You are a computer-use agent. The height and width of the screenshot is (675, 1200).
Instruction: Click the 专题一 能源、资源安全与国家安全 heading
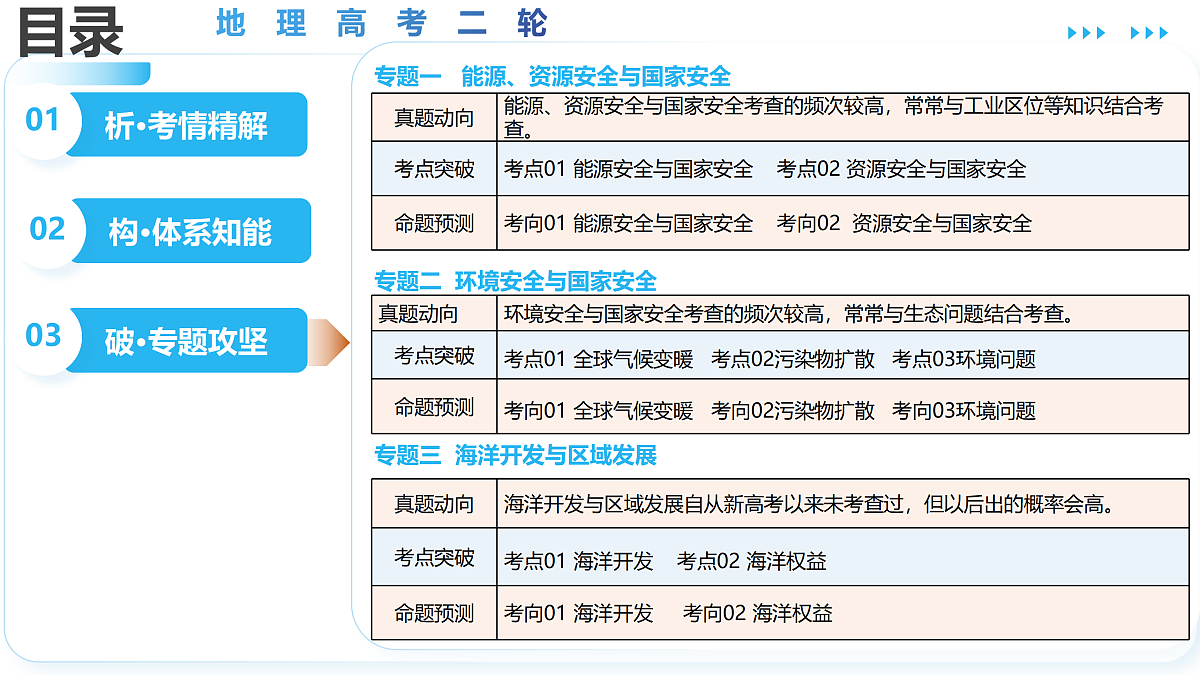[x=553, y=77]
